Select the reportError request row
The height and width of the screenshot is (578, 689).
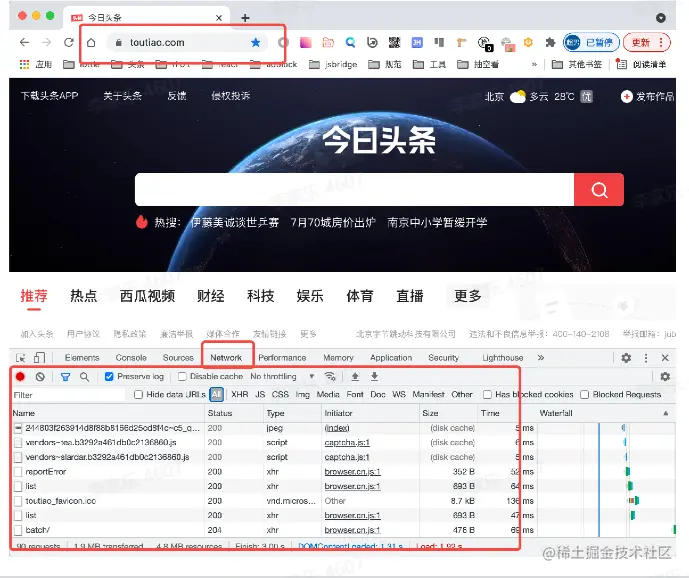(275, 472)
